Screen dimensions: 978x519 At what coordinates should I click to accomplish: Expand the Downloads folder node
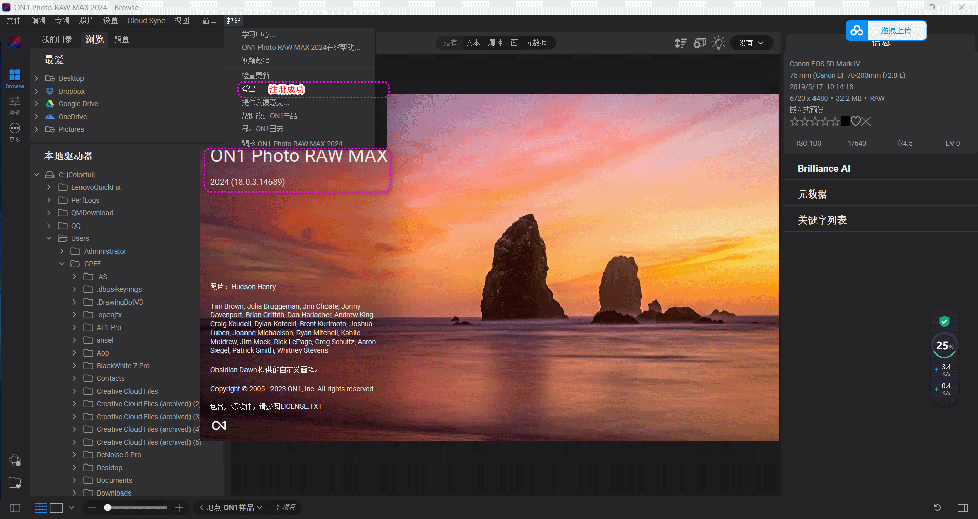coord(74,493)
